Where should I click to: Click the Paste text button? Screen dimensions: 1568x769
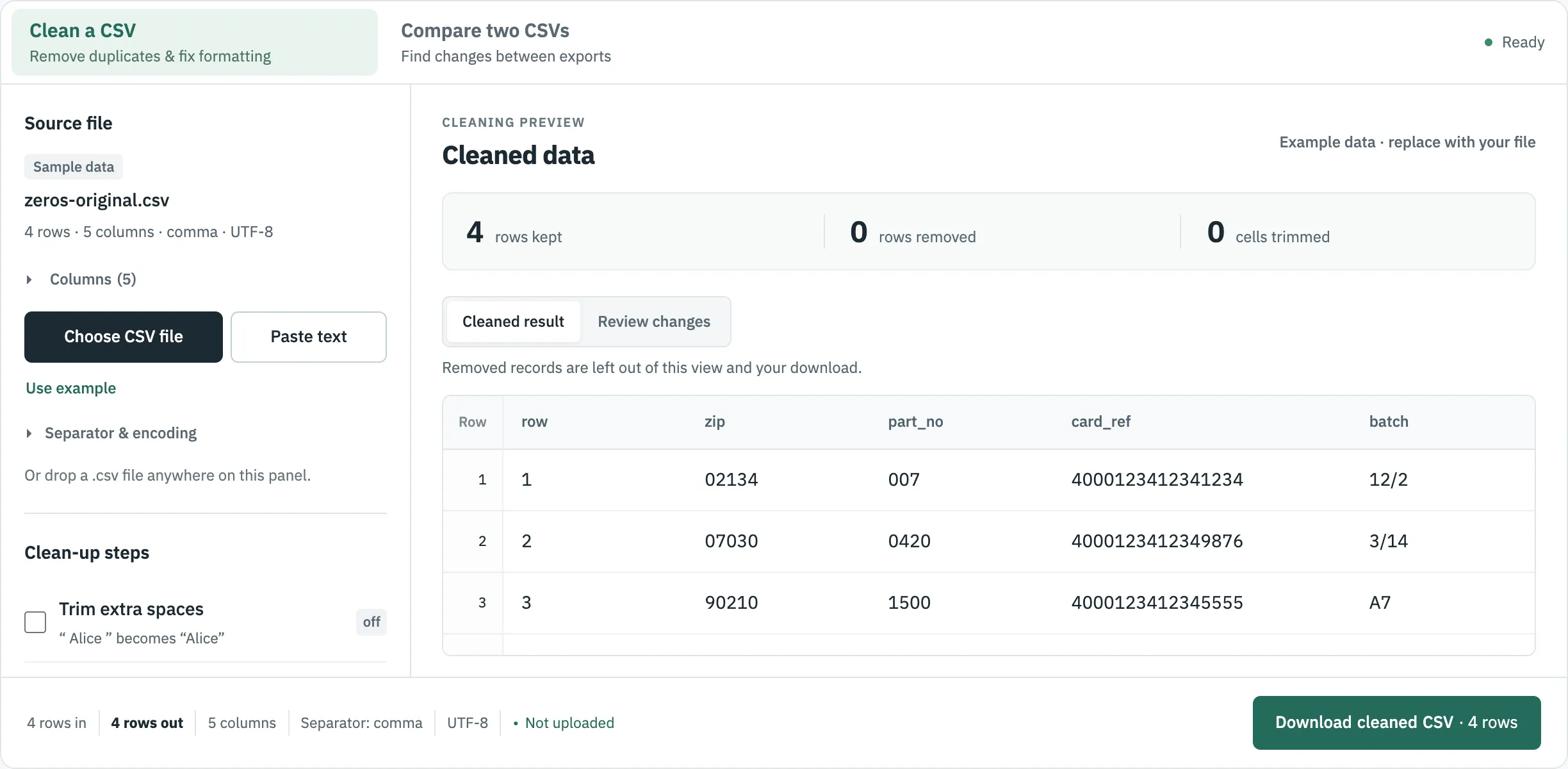pos(309,337)
